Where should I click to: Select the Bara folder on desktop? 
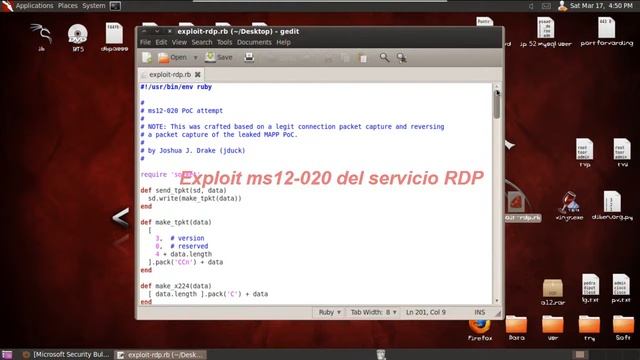click(x=516, y=329)
